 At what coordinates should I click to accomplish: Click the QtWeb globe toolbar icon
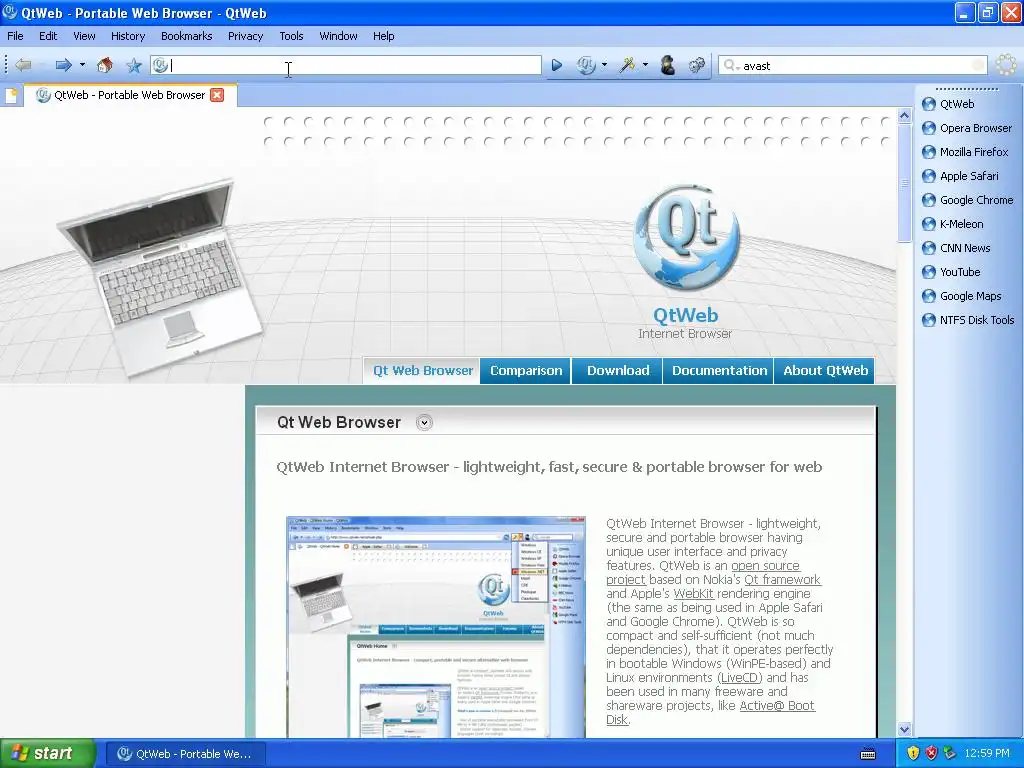coord(586,65)
